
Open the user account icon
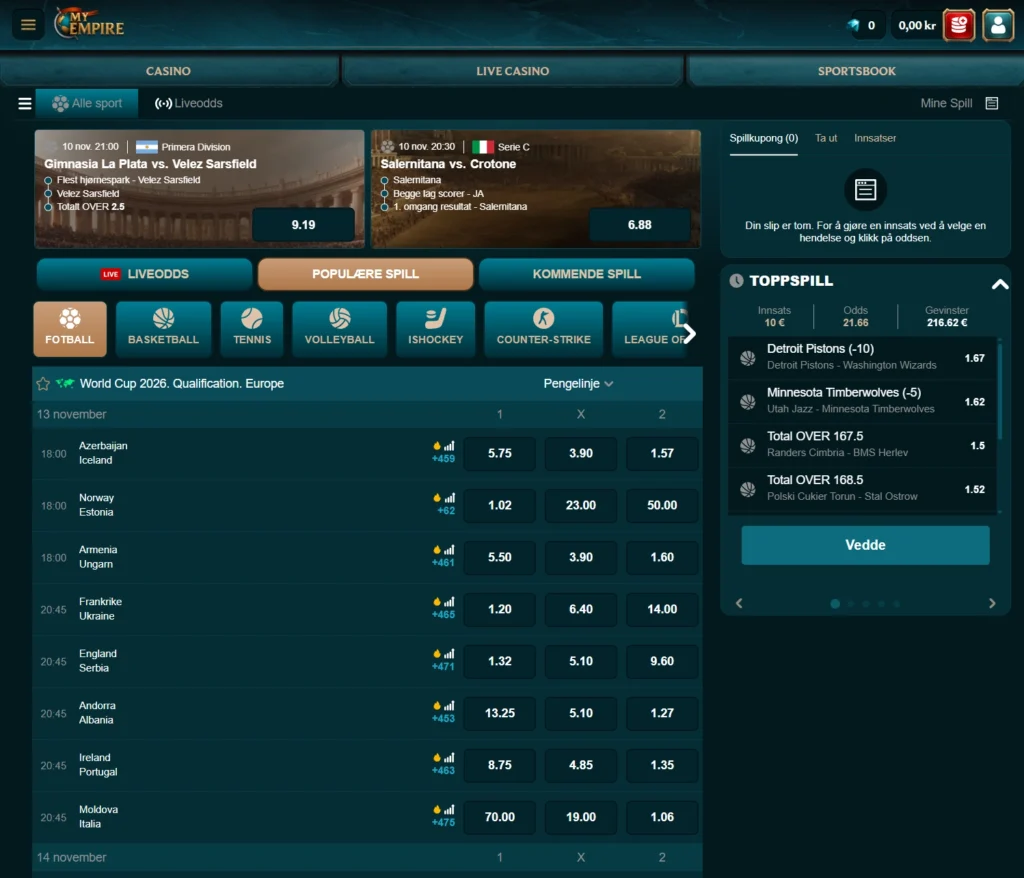pos(998,24)
